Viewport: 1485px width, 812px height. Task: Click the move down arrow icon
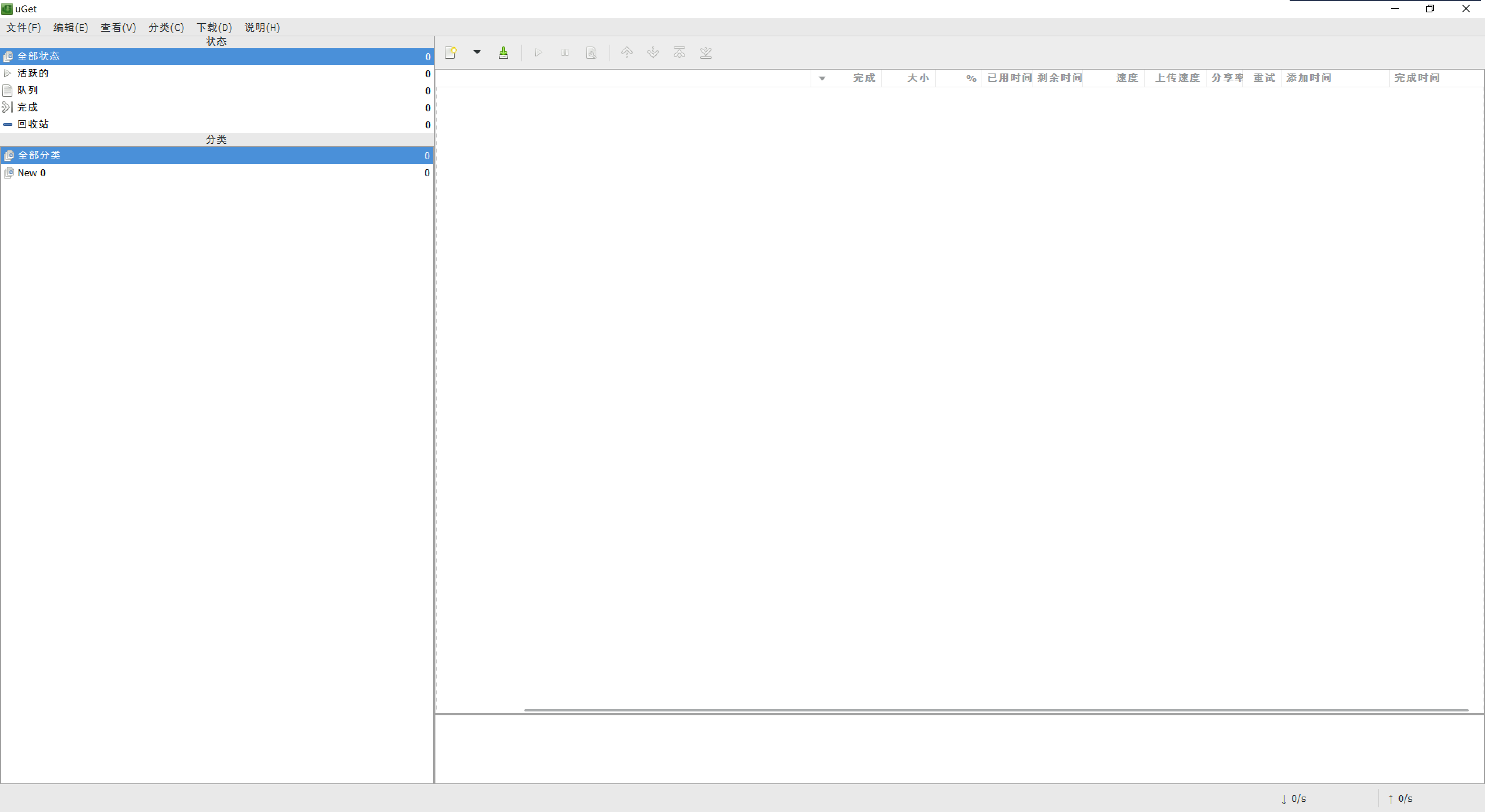(x=652, y=53)
